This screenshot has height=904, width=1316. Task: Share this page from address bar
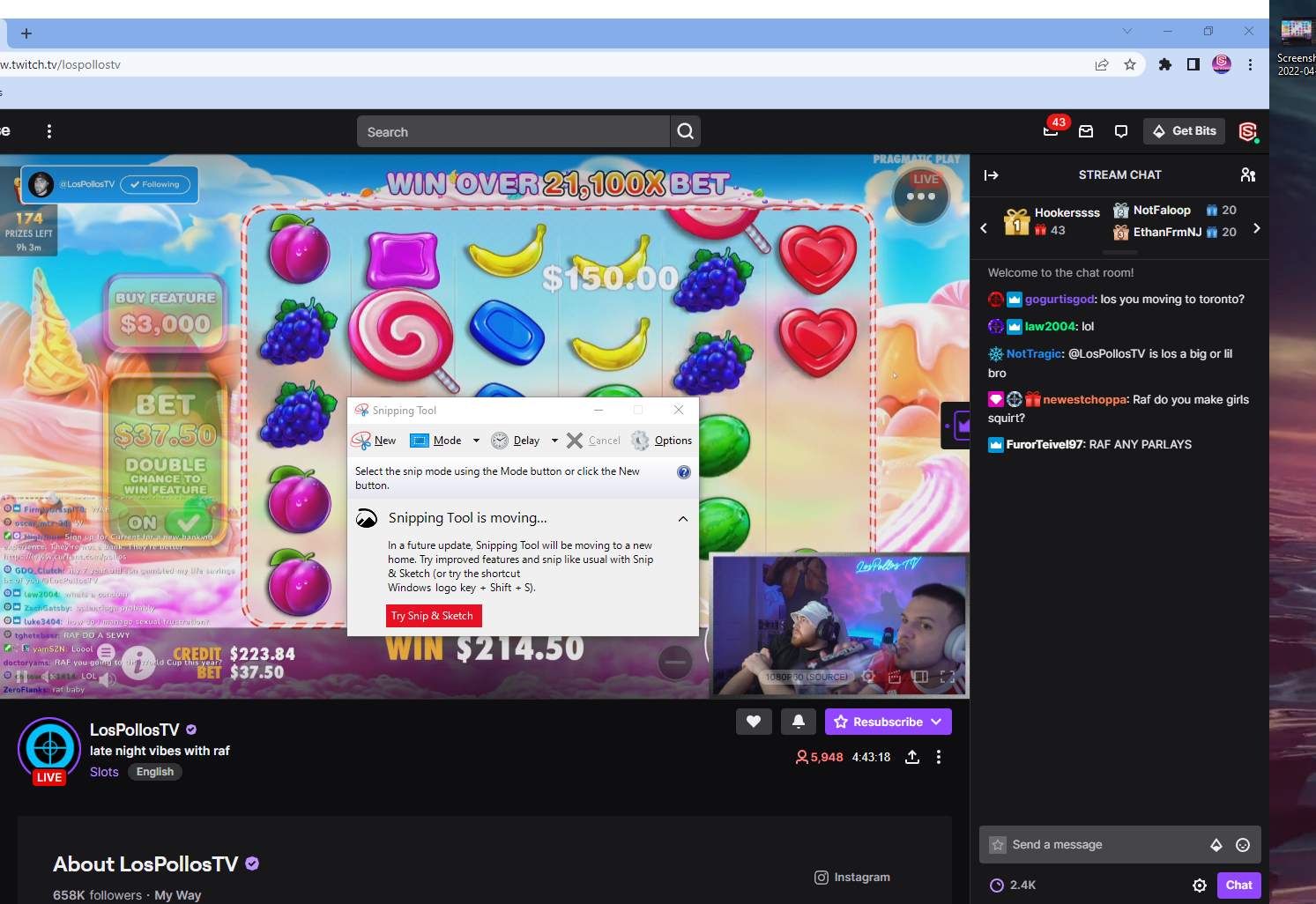tap(1102, 64)
